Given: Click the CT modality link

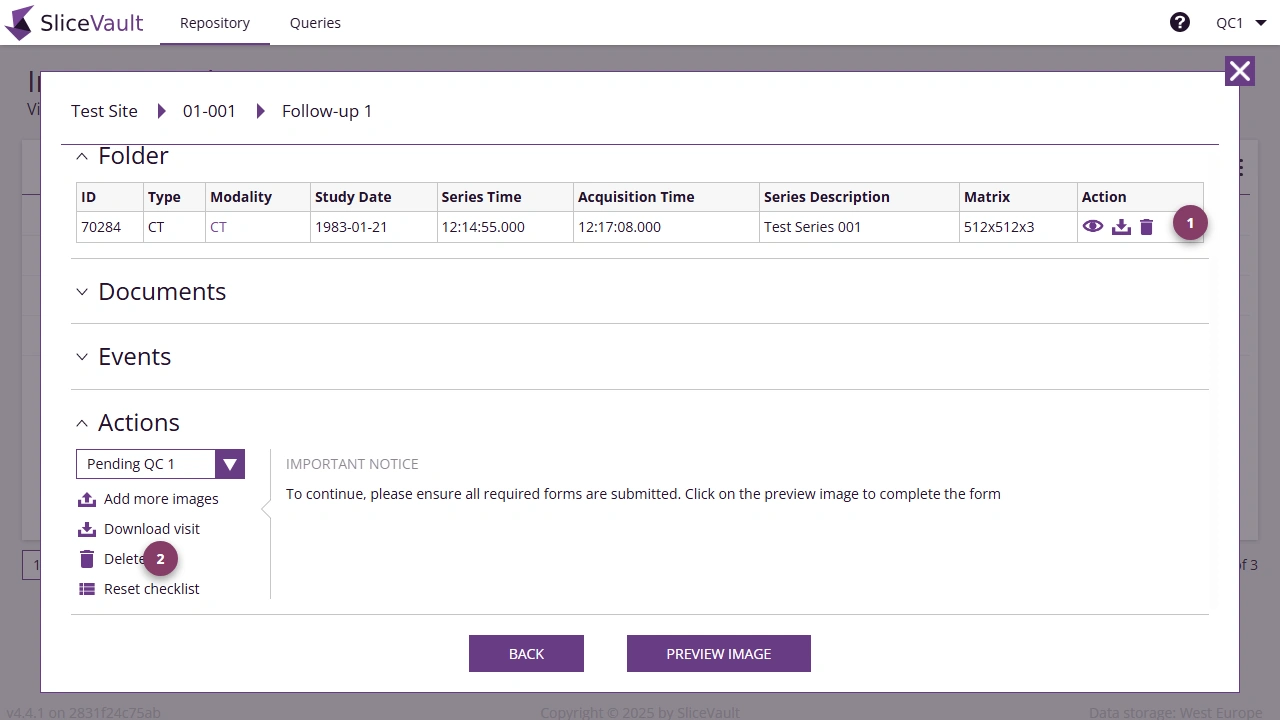Looking at the screenshot, I should pyautogui.click(x=218, y=227).
